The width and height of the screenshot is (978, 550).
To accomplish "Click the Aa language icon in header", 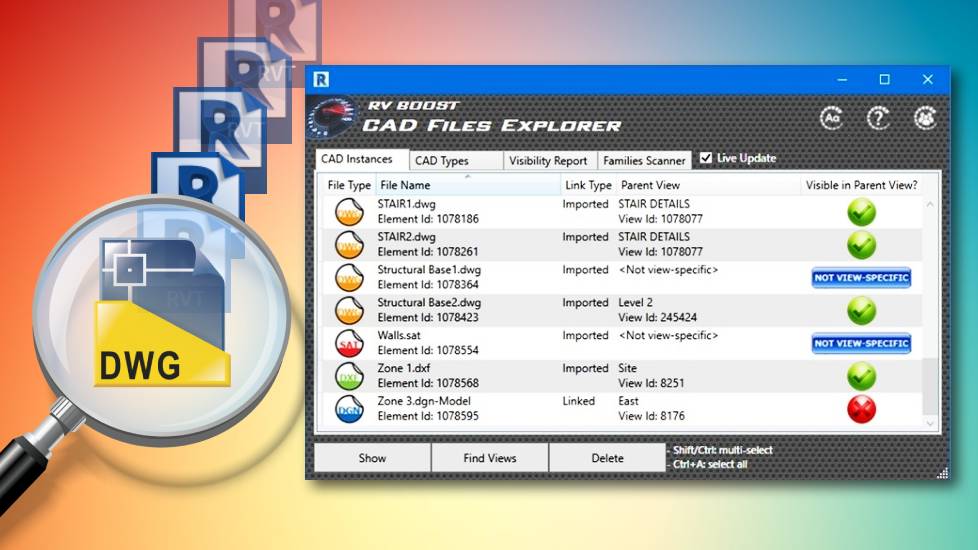I will click(831, 117).
